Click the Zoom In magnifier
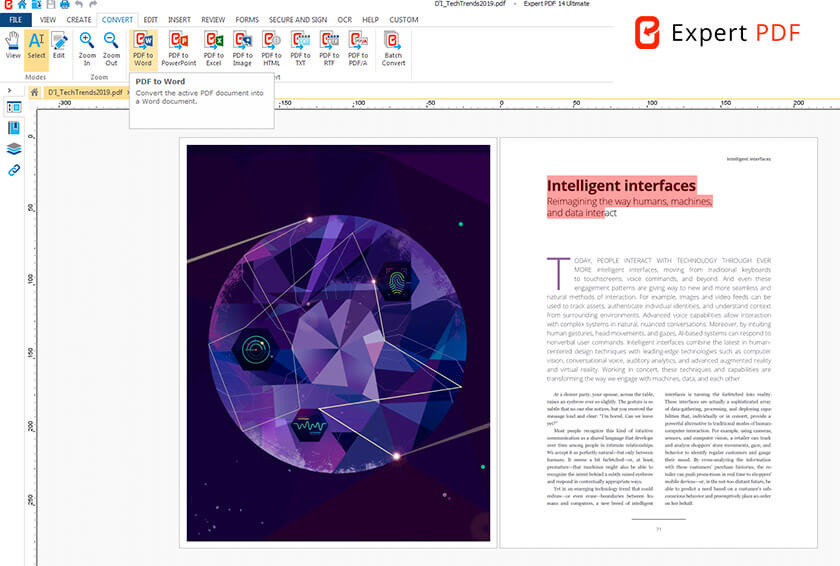 87,47
